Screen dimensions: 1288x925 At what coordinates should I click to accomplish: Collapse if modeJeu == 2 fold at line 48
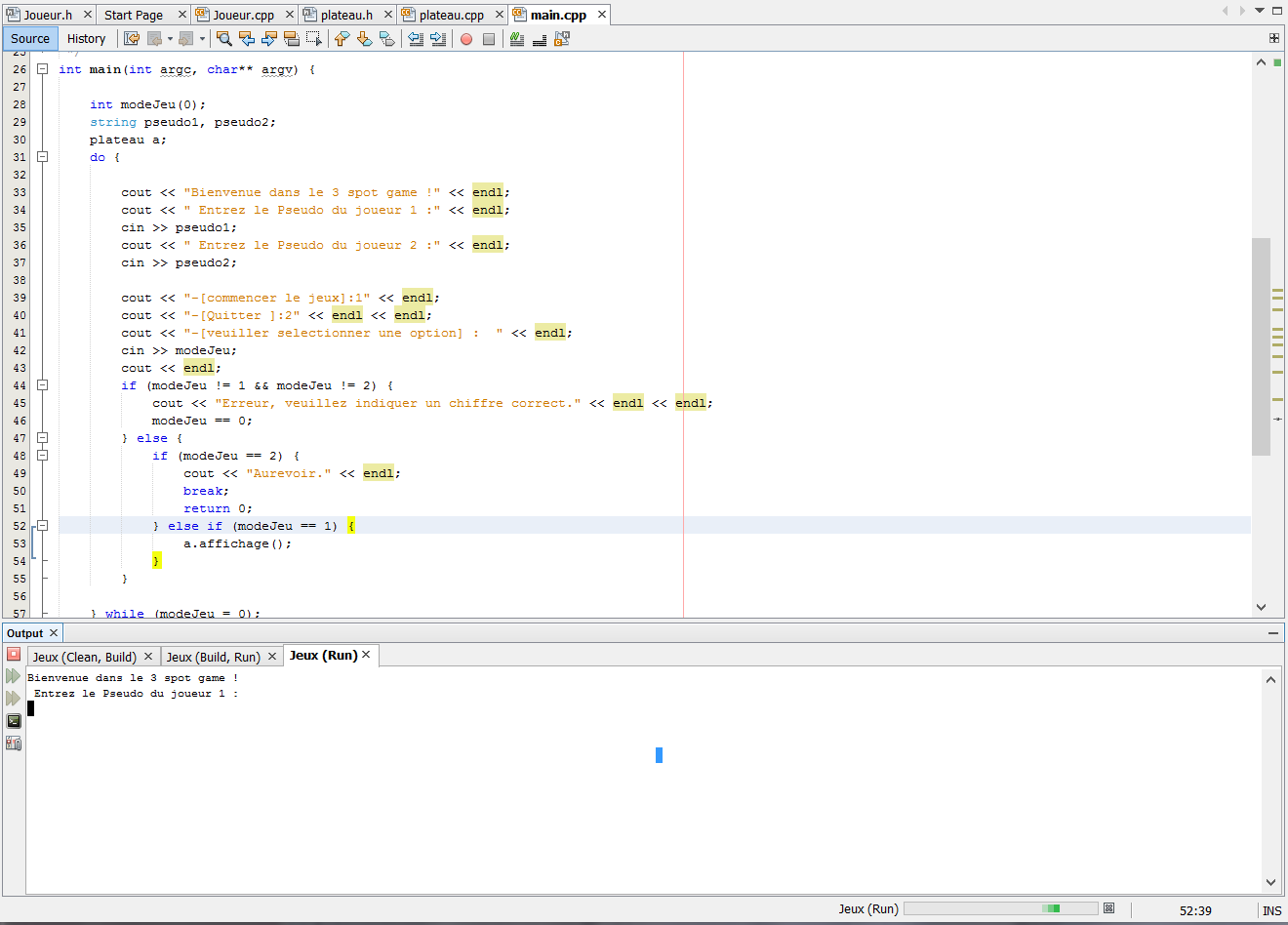click(x=42, y=456)
